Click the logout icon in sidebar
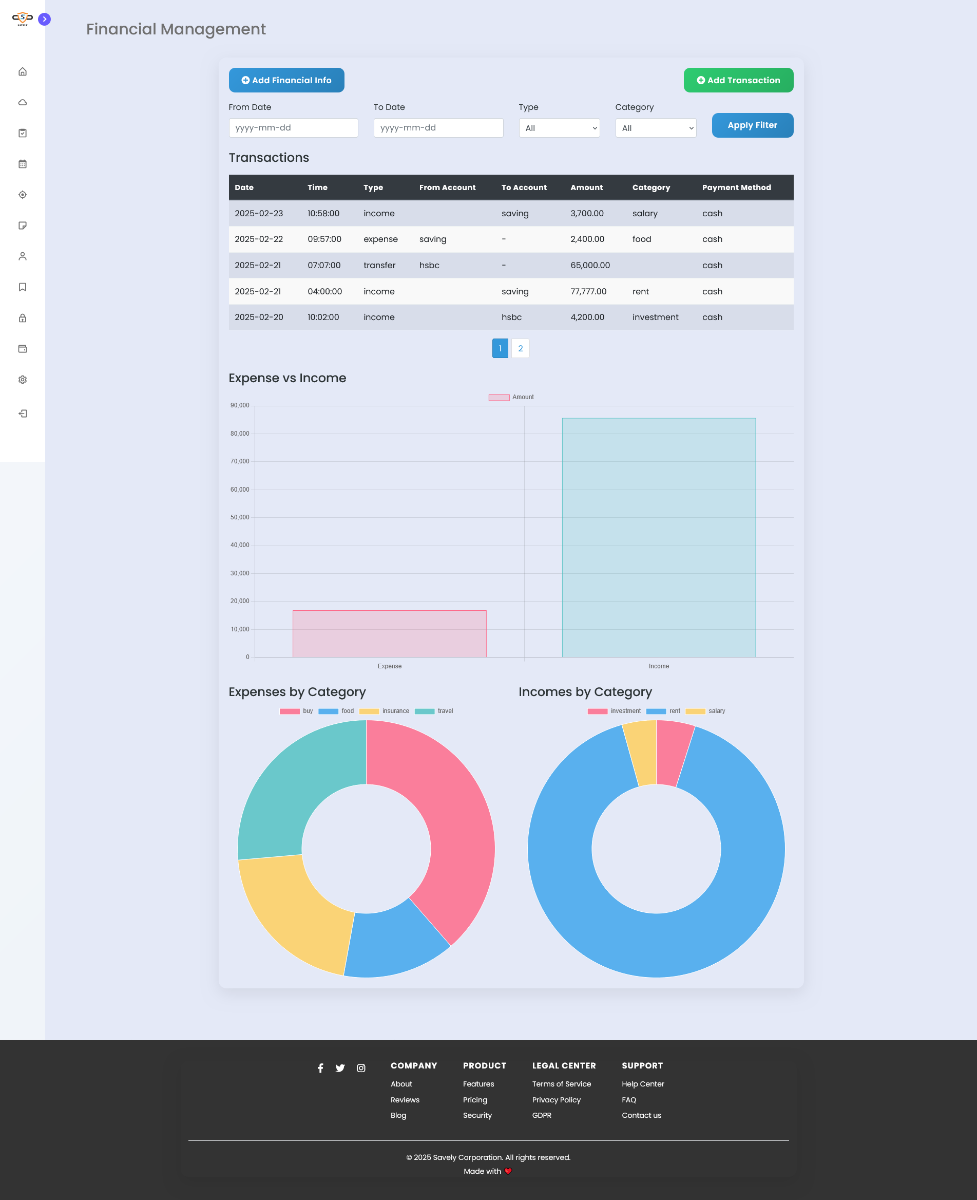The width and height of the screenshot is (977, 1200). coord(22,413)
